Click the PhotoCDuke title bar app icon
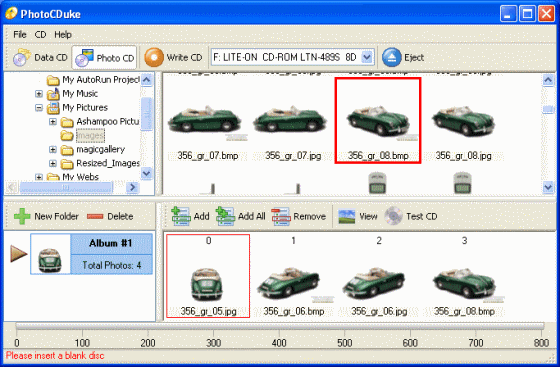The height and width of the screenshot is (367, 560). click(11, 14)
